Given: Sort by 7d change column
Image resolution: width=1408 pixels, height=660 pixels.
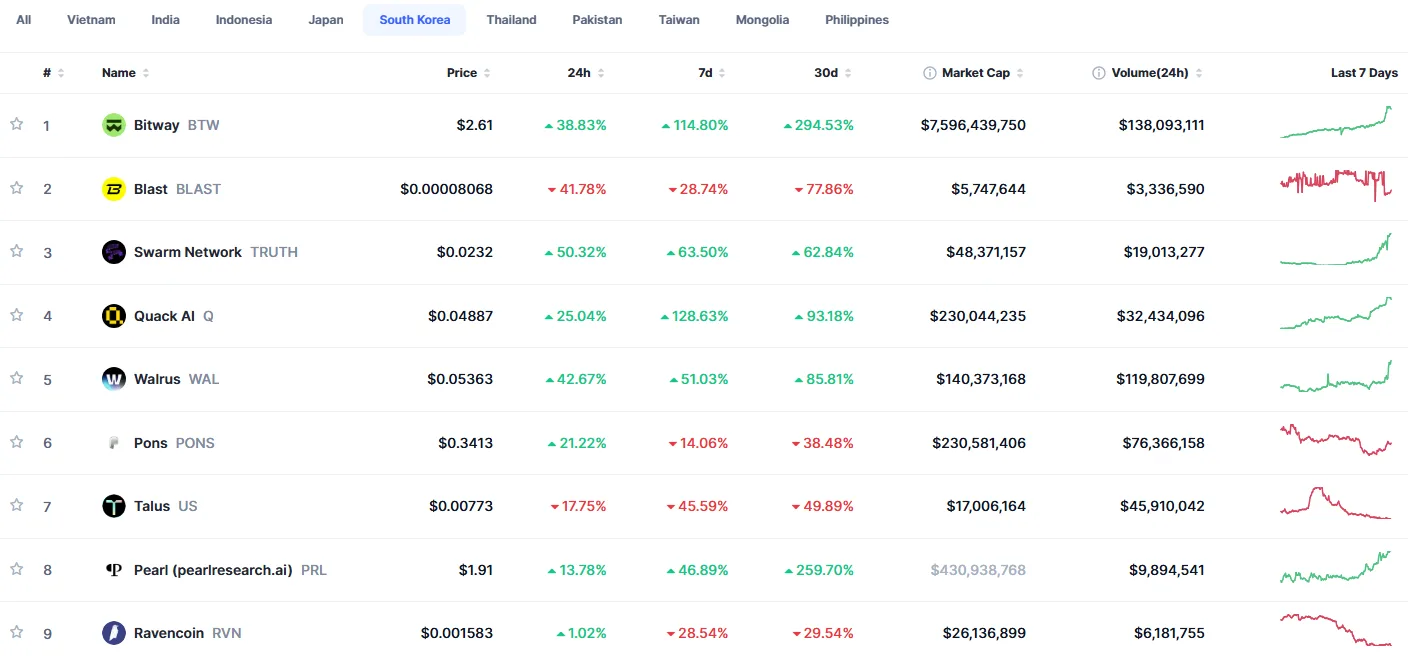Looking at the screenshot, I should 712,73.
